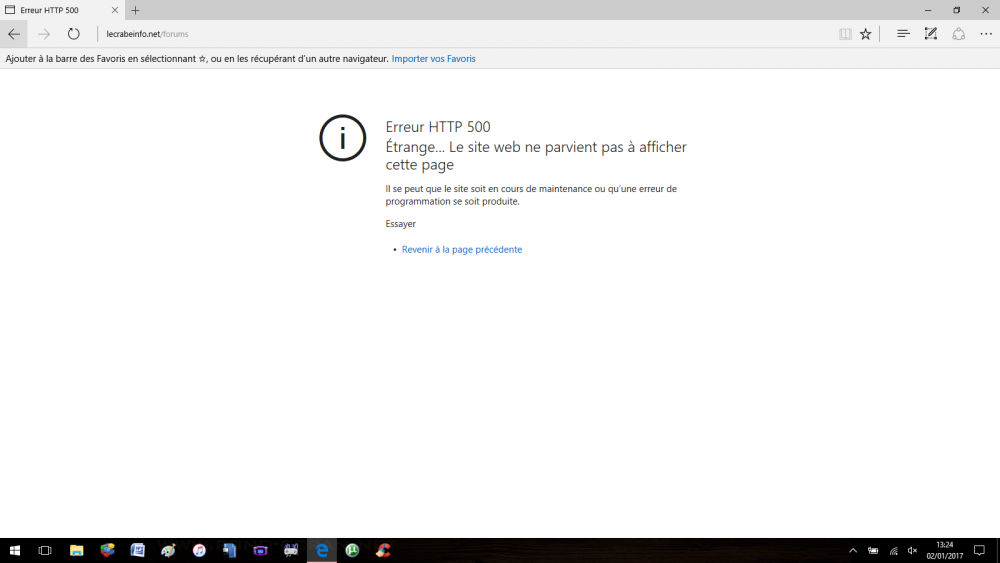Open the Windows Start menu
This screenshot has height=563, width=1000.
point(14,550)
